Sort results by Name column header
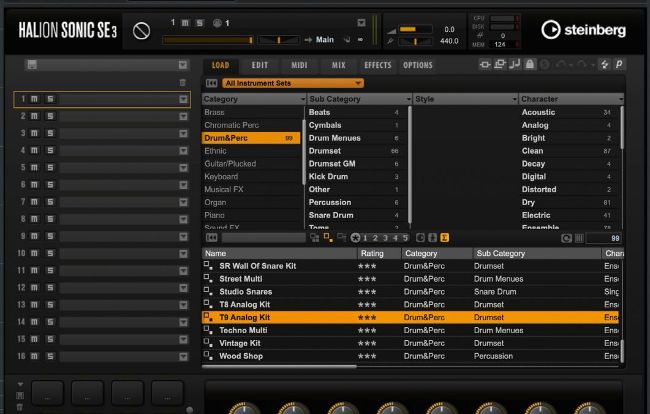 click(279, 253)
